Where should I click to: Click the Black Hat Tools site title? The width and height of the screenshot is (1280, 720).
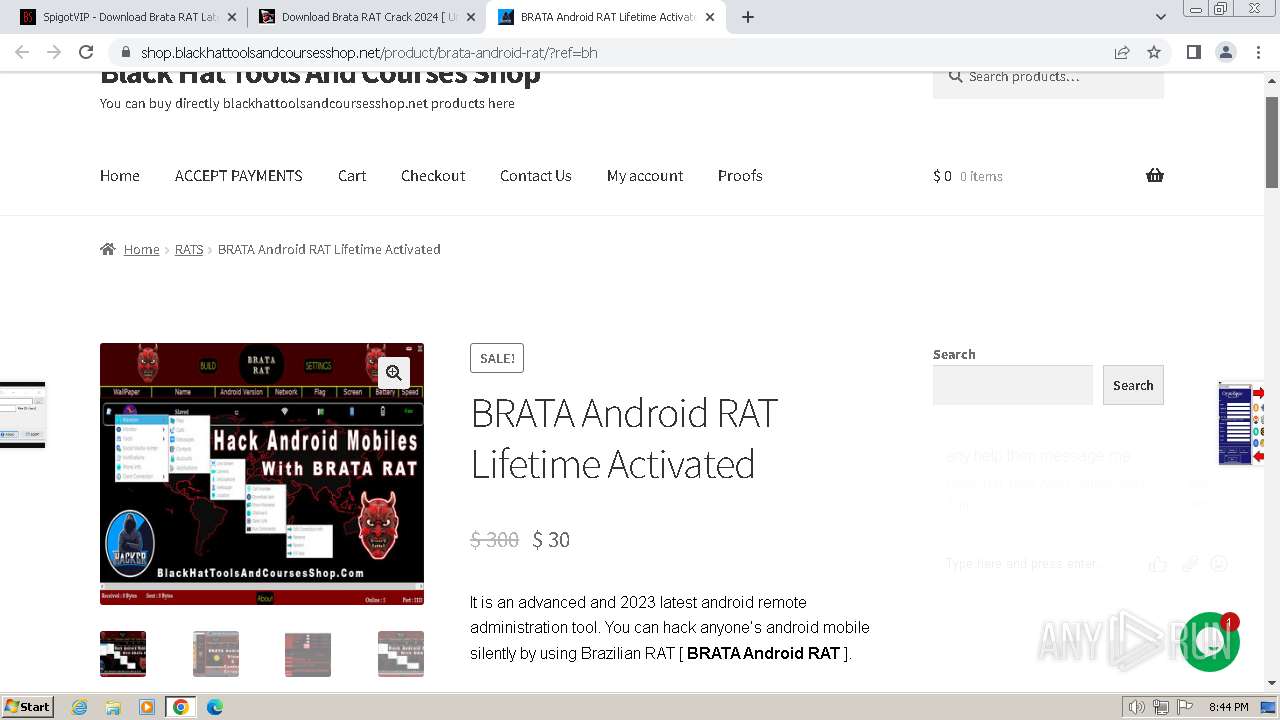pyautogui.click(x=320, y=76)
